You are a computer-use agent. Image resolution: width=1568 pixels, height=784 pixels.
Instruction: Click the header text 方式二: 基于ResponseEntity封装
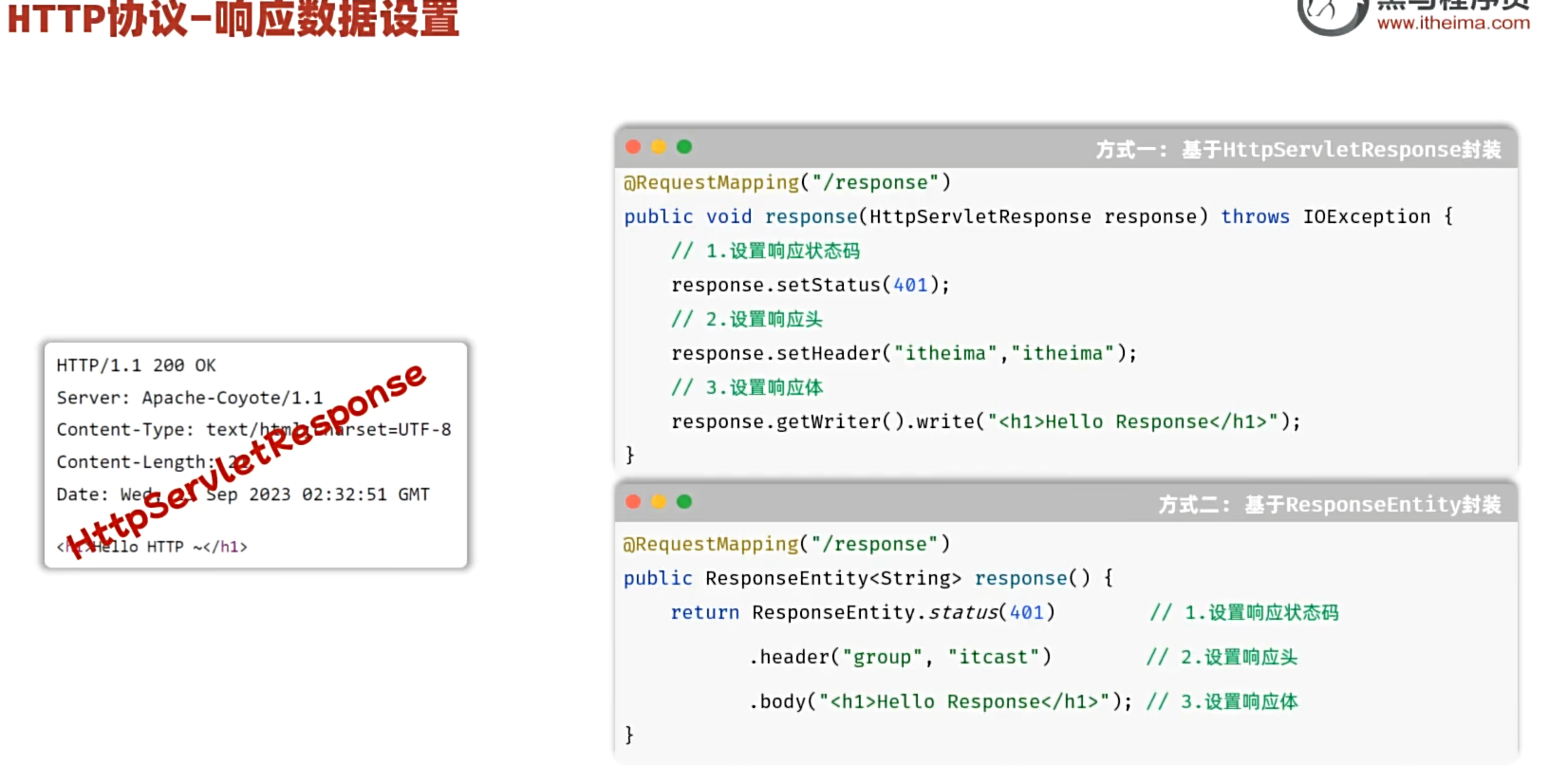[x=1330, y=504]
